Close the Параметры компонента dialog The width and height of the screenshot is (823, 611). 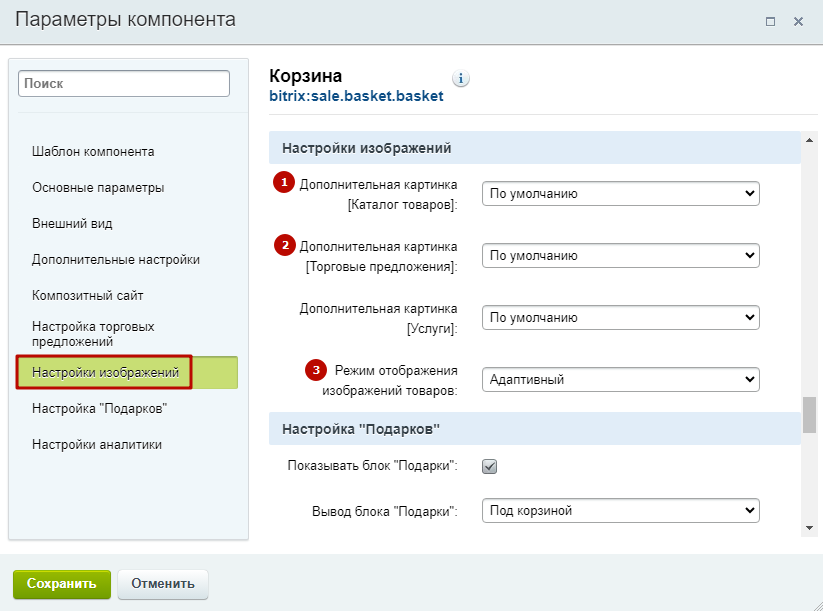pyautogui.click(x=798, y=22)
